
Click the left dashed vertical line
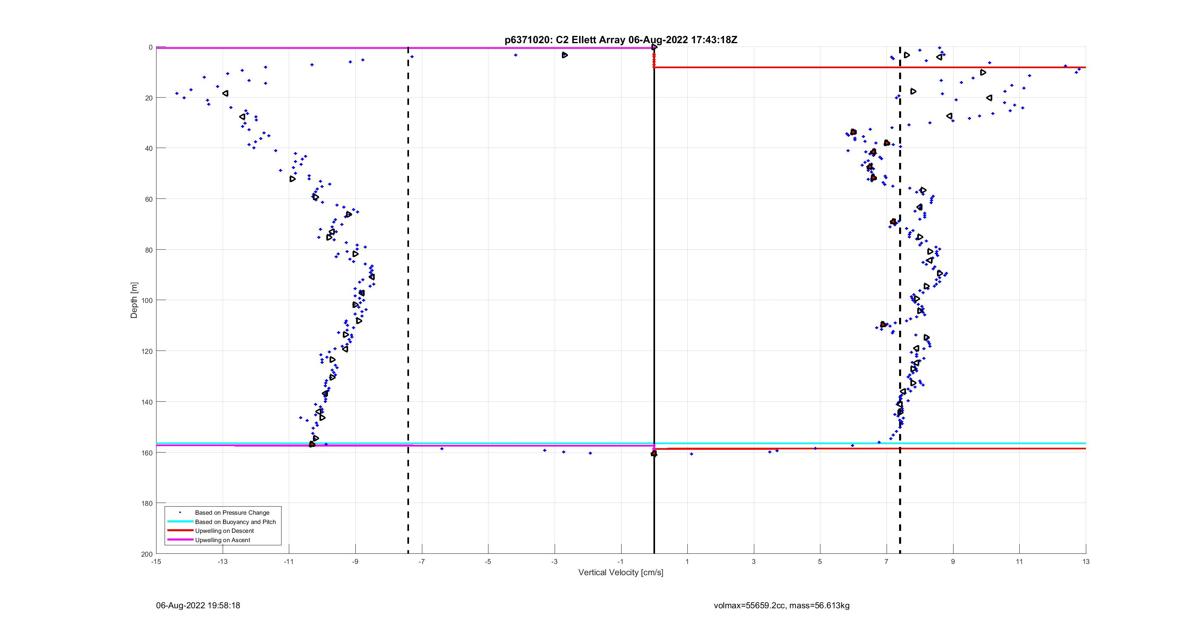408,300
